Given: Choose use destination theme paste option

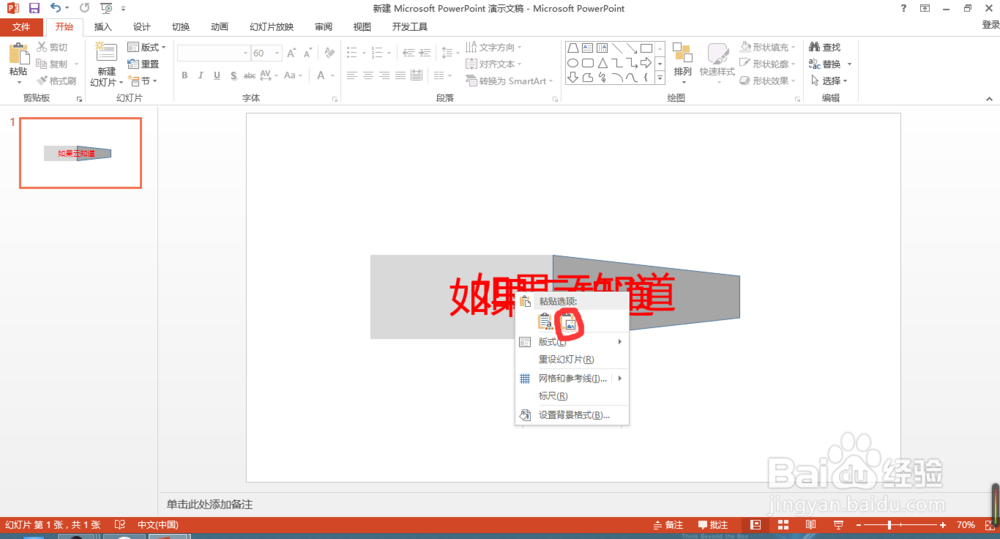Looking at the screenshot, I should [x=545, y=322].
